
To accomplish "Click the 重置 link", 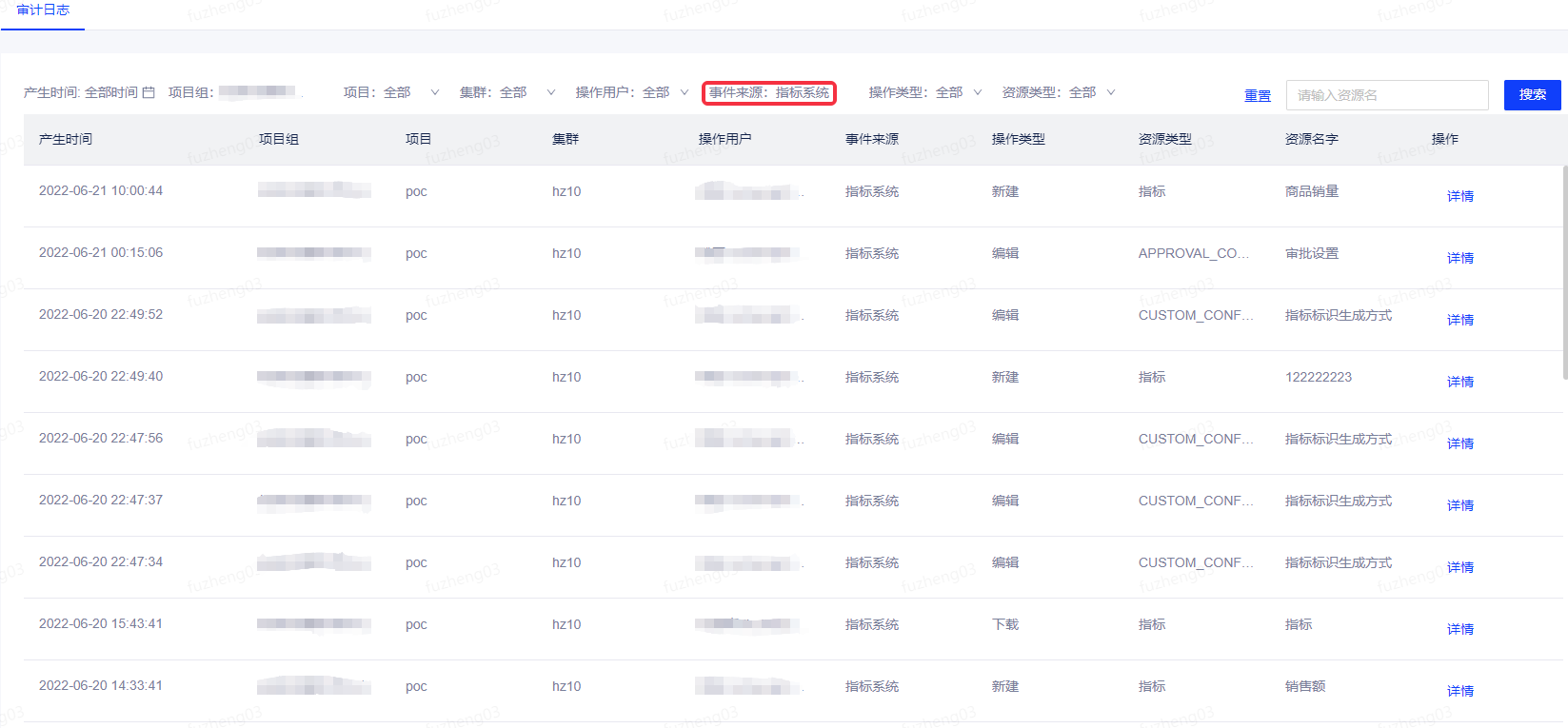I will (1258, 95).
